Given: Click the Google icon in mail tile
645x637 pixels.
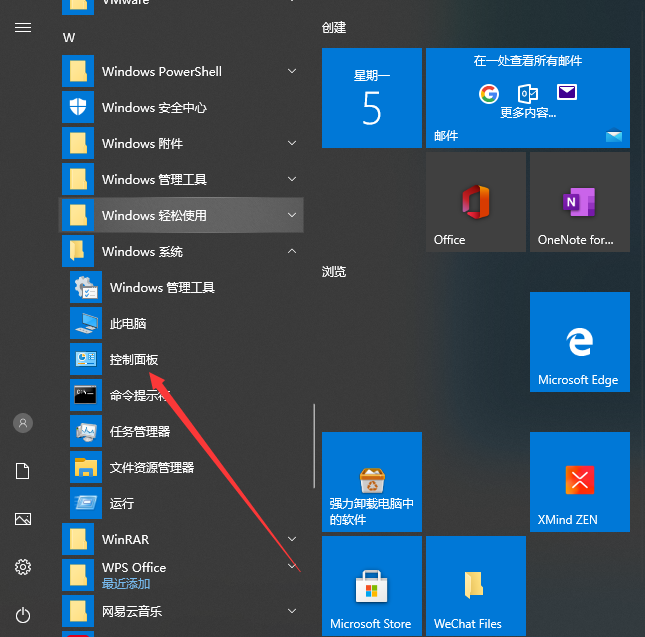Looking at the screenshot, I should click(489, 94).
